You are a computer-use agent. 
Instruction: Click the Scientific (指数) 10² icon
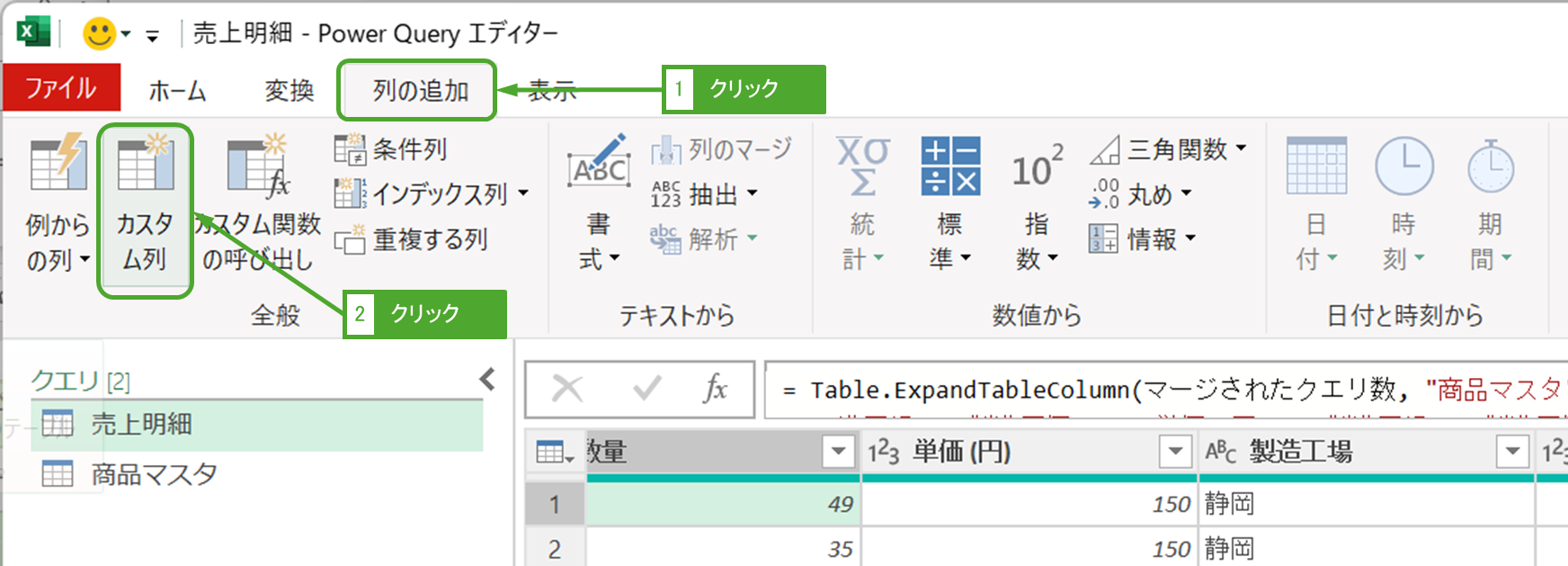[x=1037, y=168]
